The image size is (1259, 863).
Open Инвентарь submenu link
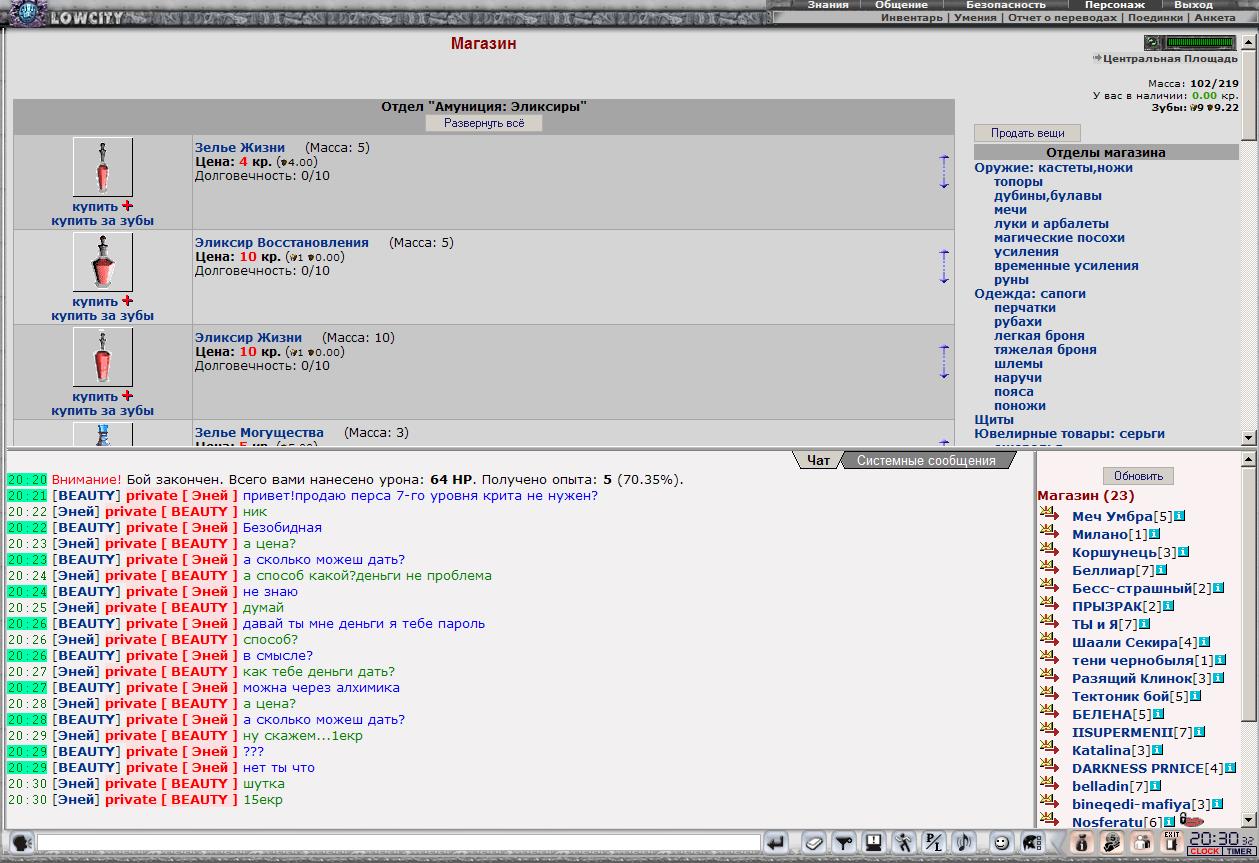pyautogui.click(x=912, y=17)
